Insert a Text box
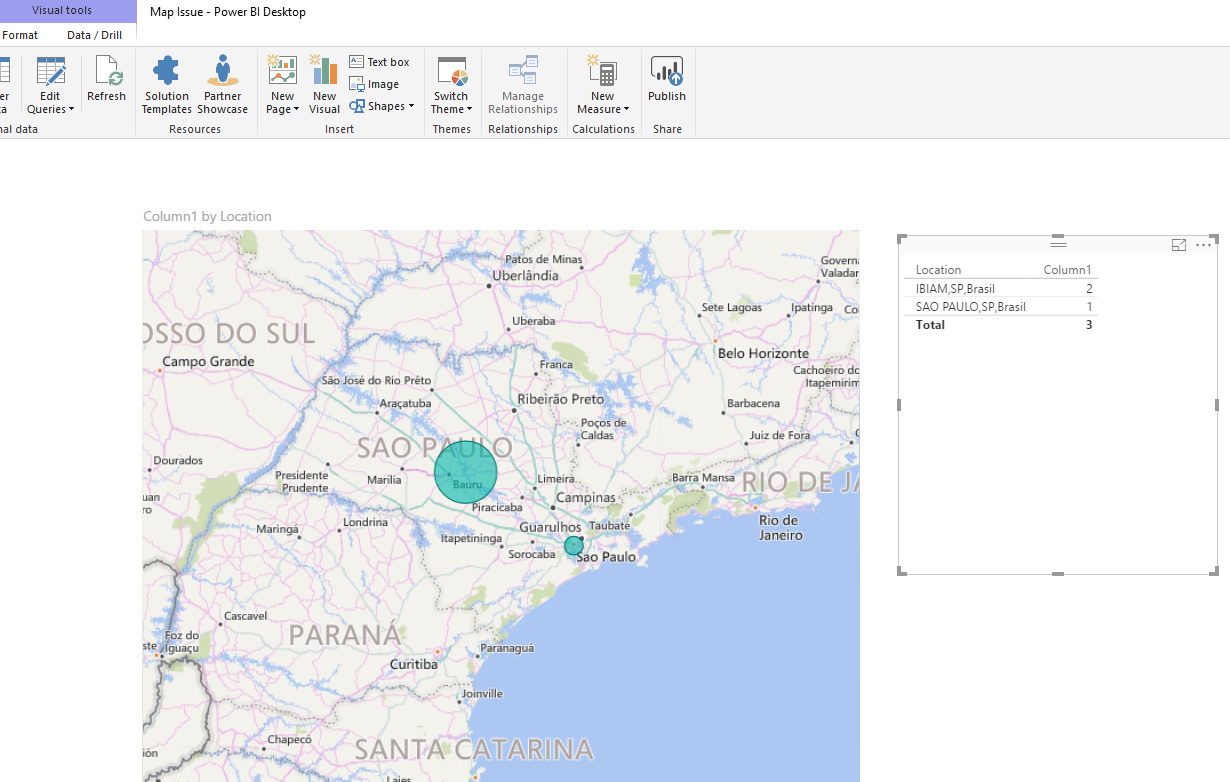Image resolution: width=1230 pixels, height=782 pixels. click(x=380, y=62)
